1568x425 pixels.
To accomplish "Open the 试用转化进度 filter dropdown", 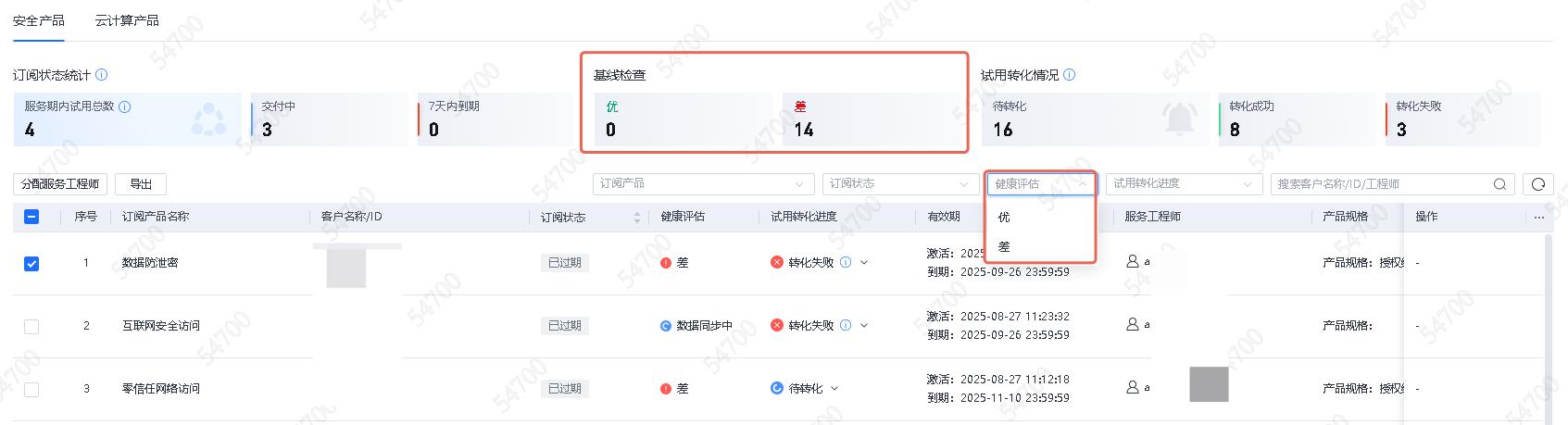I will [x=1183, y=184].
